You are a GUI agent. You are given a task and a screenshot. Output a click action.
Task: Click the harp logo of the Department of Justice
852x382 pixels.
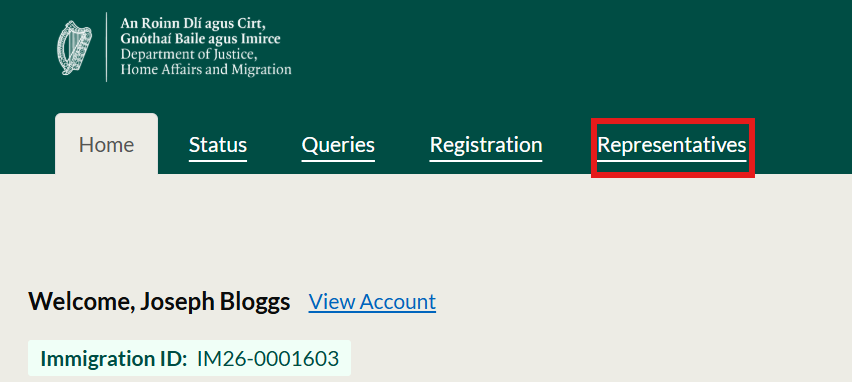point(74,48)
